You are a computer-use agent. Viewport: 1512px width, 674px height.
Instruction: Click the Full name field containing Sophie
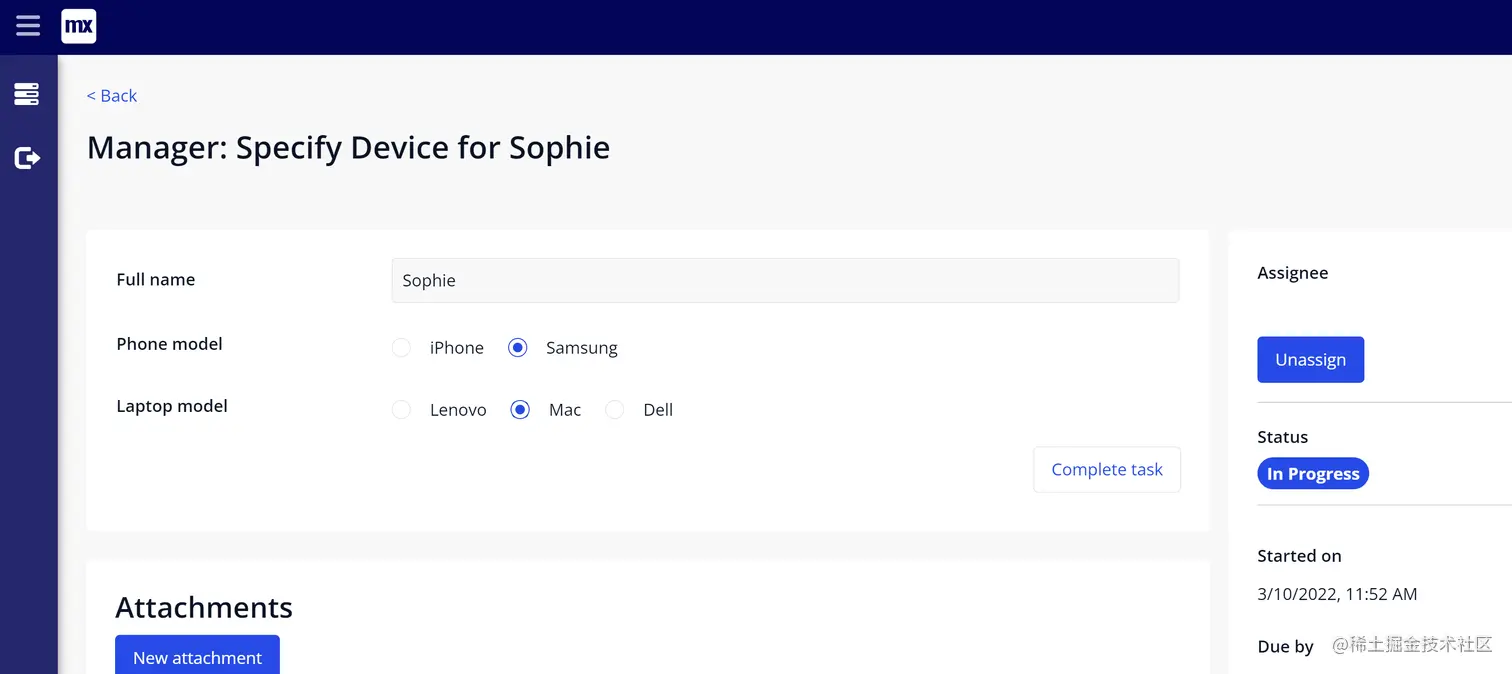click(785, 281)
